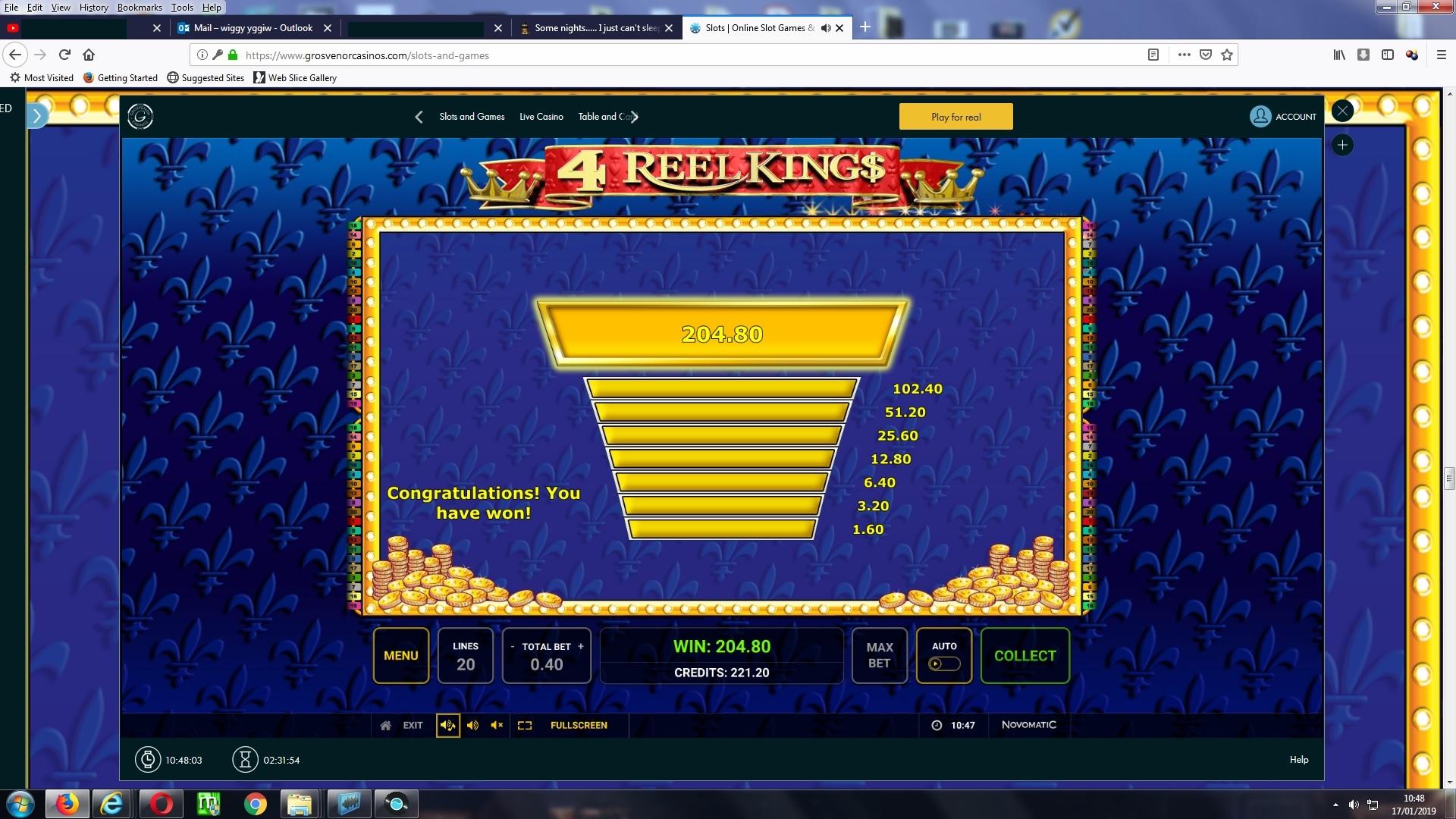Click Play for real button
The image size is (1456, 819).
point(955,117)
